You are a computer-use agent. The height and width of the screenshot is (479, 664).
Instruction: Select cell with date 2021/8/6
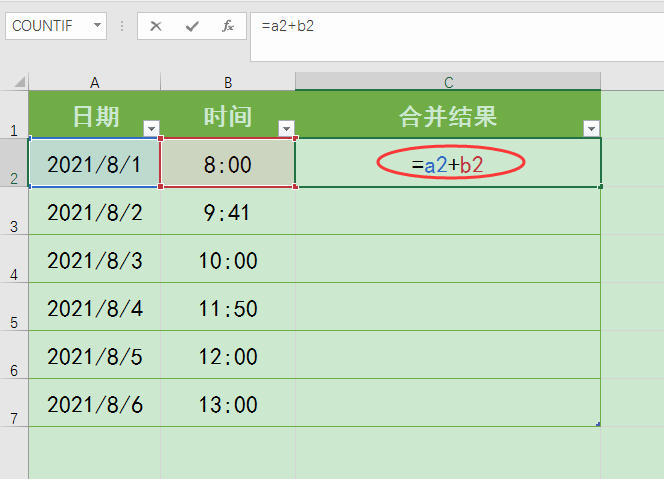(x=94, y=403)
